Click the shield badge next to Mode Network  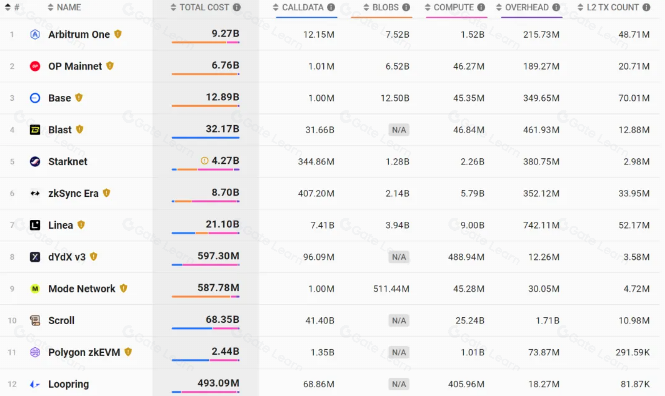tap(123, 288)
